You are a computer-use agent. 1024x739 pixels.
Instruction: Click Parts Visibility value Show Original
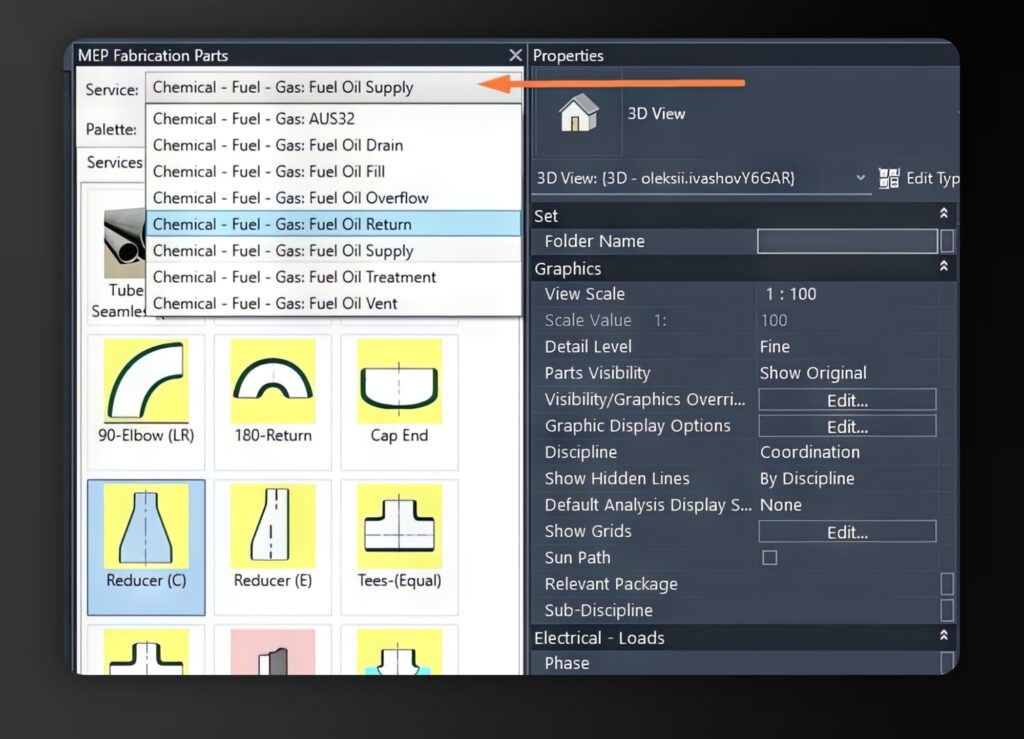[x=813, y=373]
